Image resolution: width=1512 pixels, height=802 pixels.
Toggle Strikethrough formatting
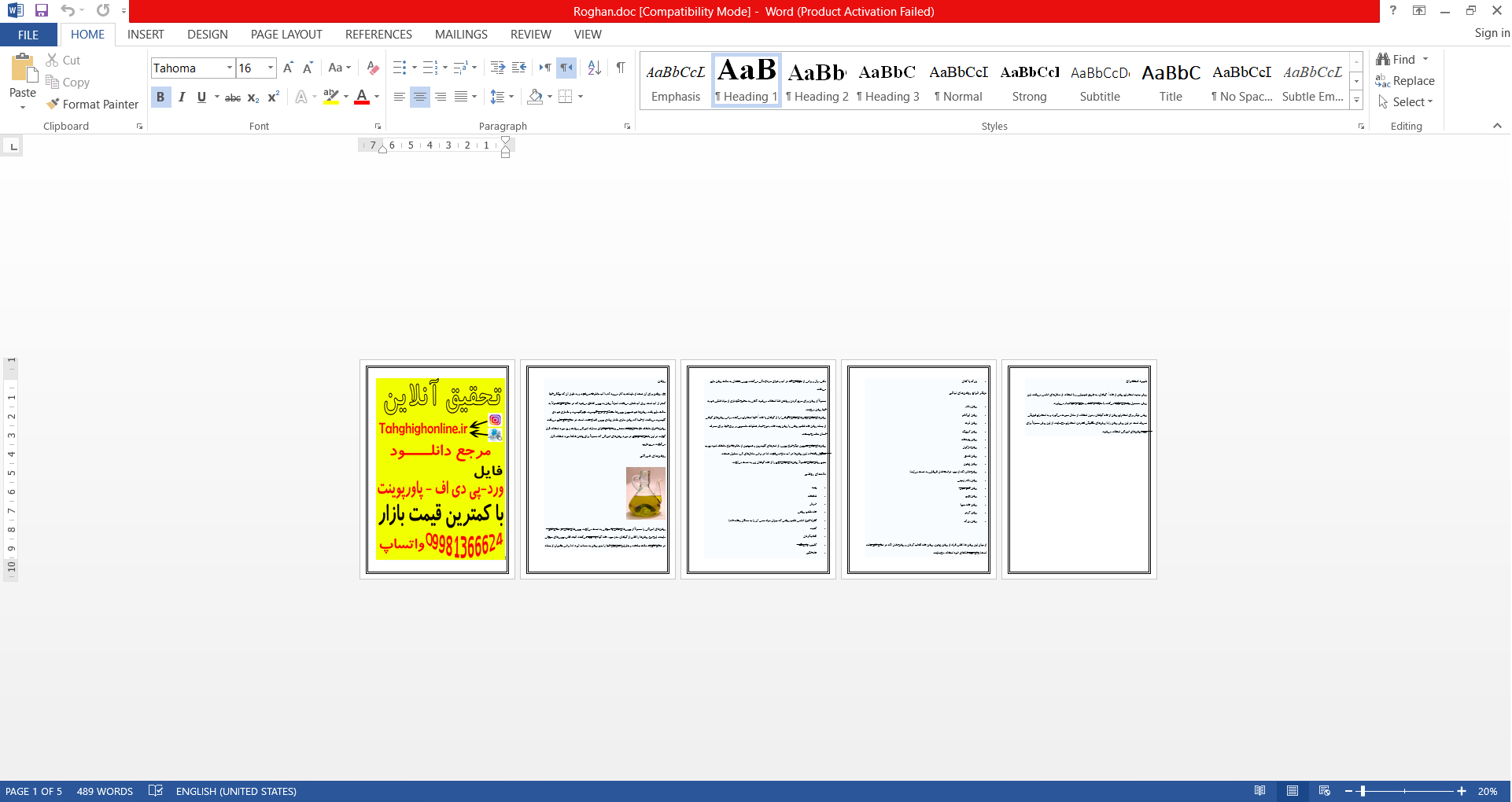pyautogui.click(x=233, y=97)
